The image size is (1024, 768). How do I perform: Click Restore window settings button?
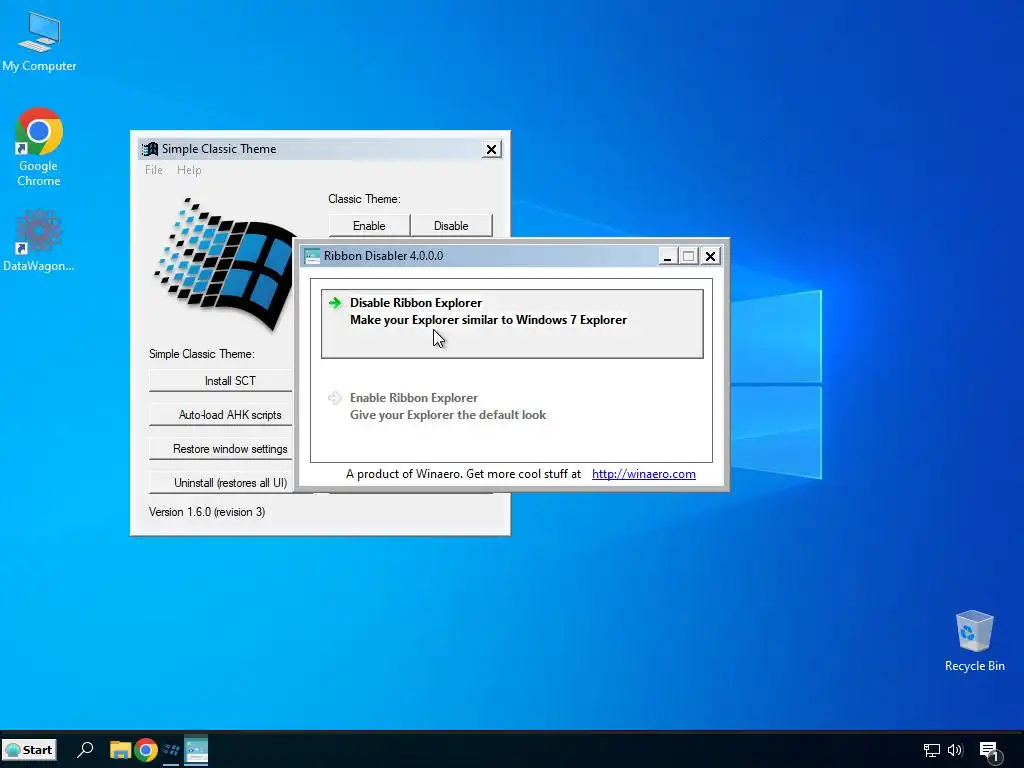(221, 449)
